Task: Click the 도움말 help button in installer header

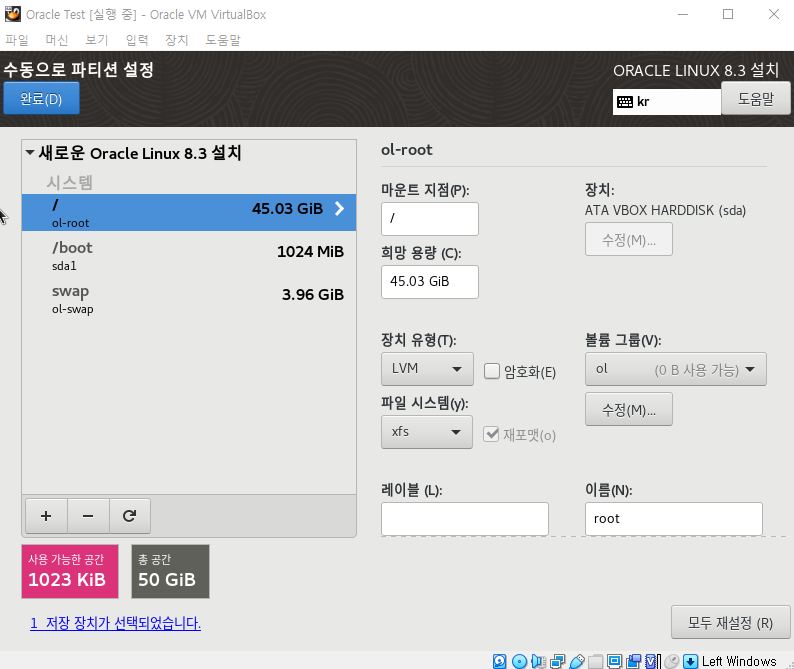Action: (x=756, y=98)
